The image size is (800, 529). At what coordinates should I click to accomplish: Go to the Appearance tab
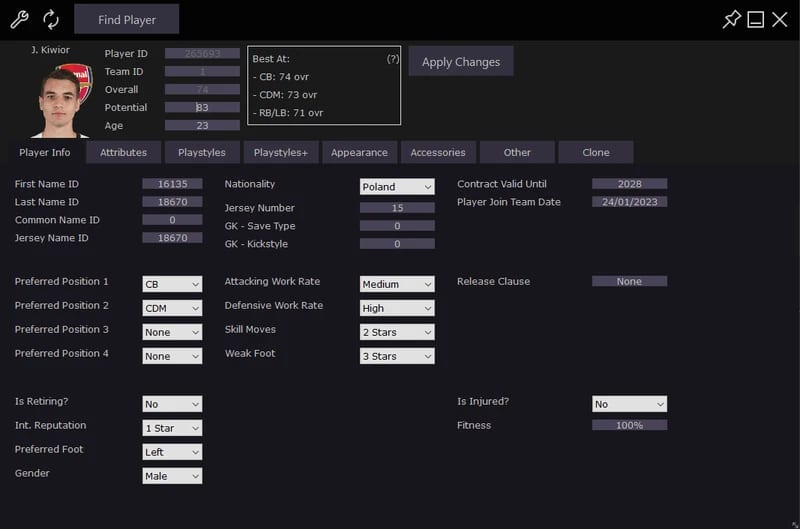coord(359,153)
